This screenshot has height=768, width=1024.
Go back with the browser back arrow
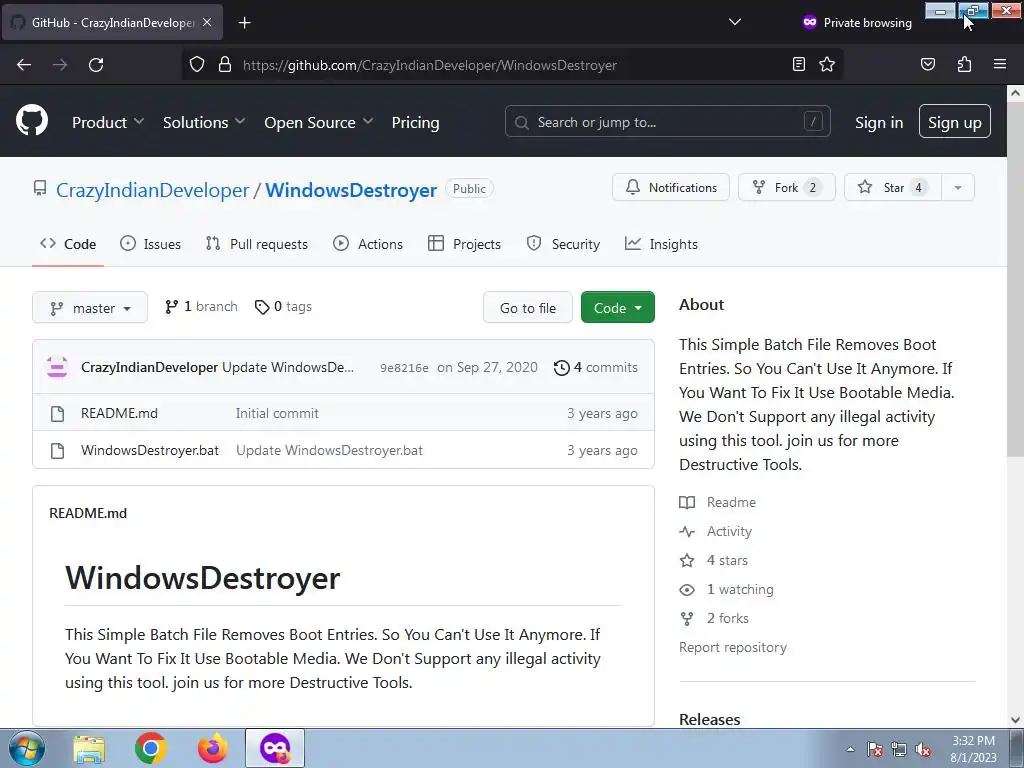point(24,65)
